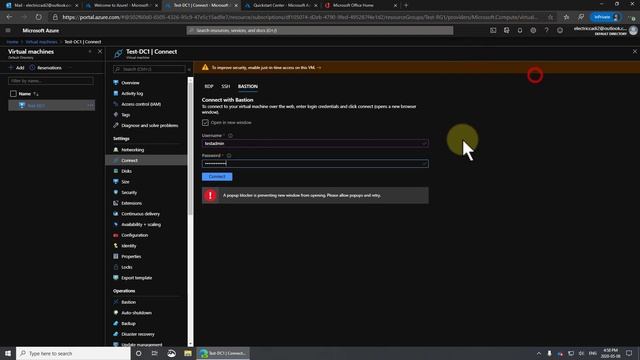The height and width of the screenshot is (360, 640).
Task: Open Azure portal settings gear
Action: 533,31
